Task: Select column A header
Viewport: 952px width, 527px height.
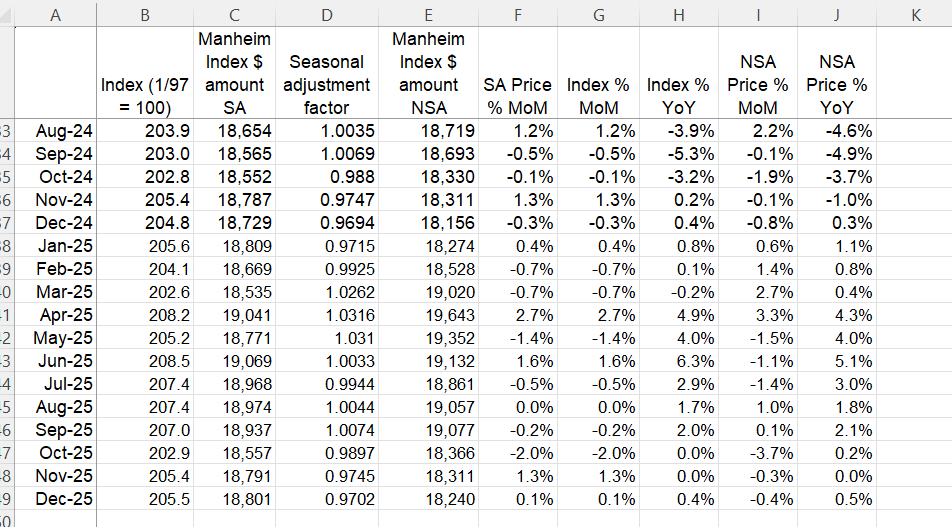Action: (x=55, y=13)
